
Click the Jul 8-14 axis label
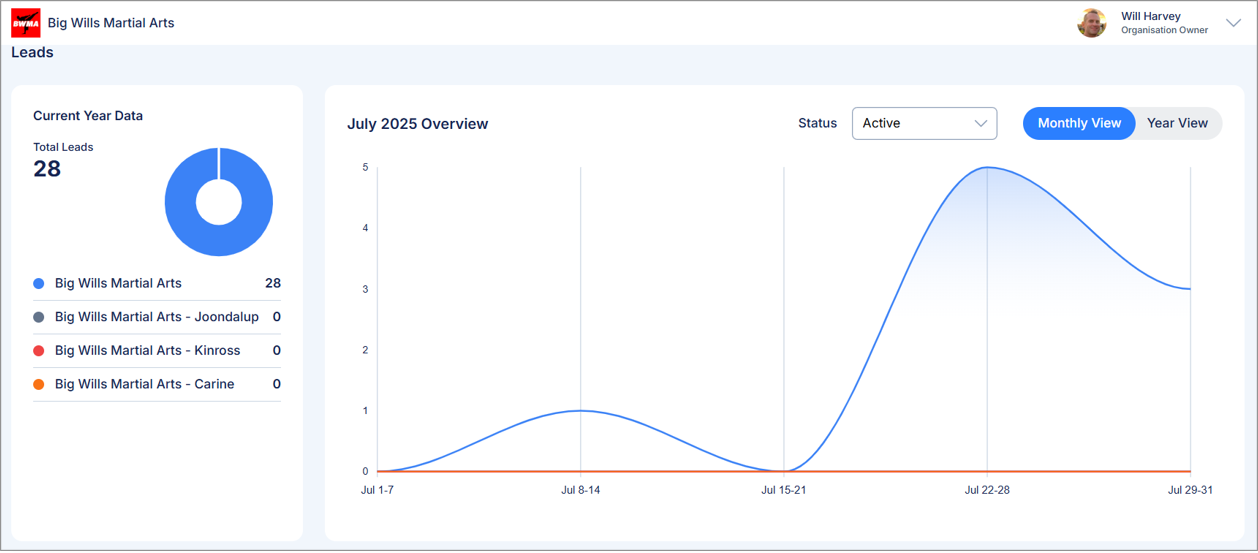coord(580,490)
